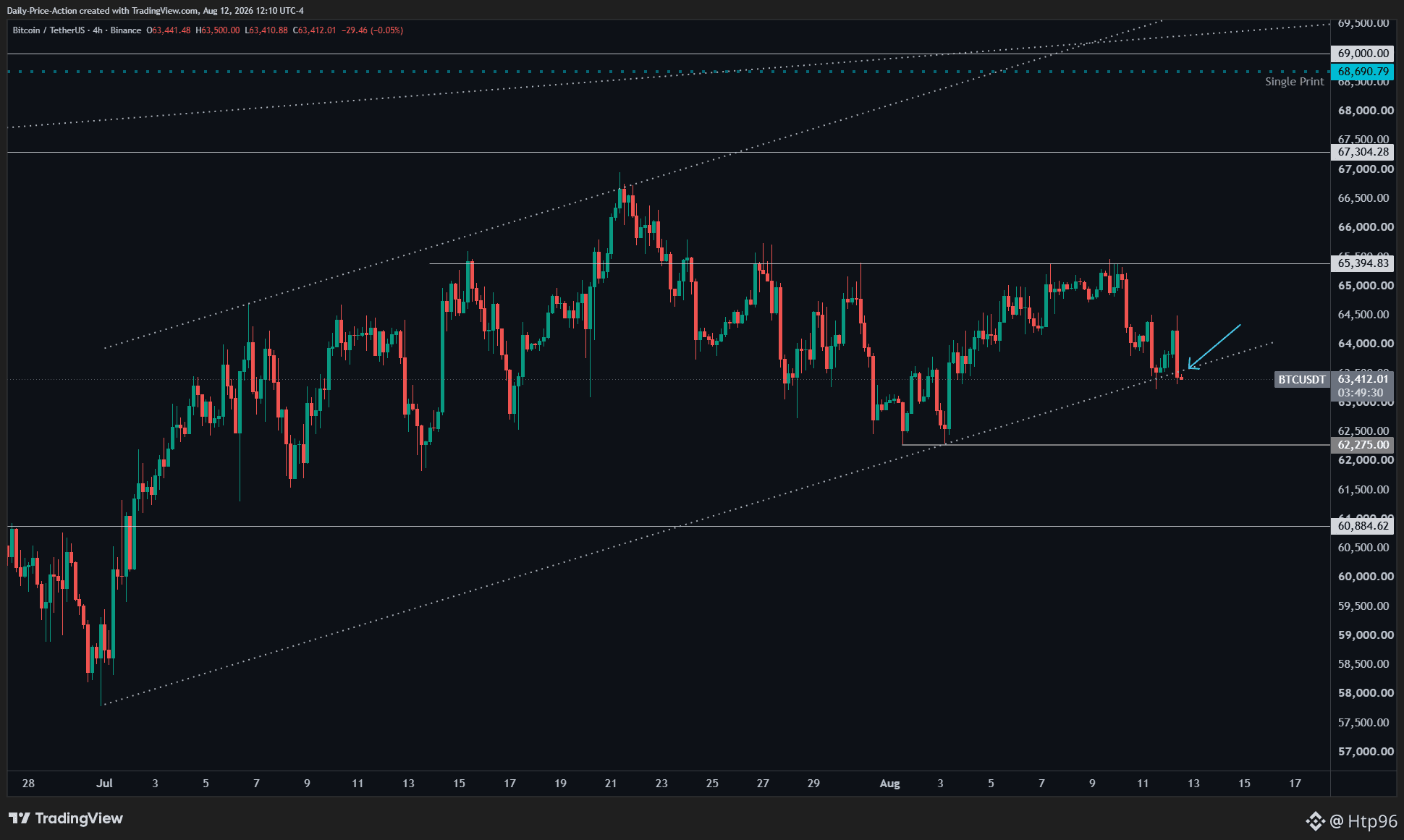This screenshot has height=840, width=1404.
Task: Click the date 19 on the time axis
Action: tap(560, 784)
